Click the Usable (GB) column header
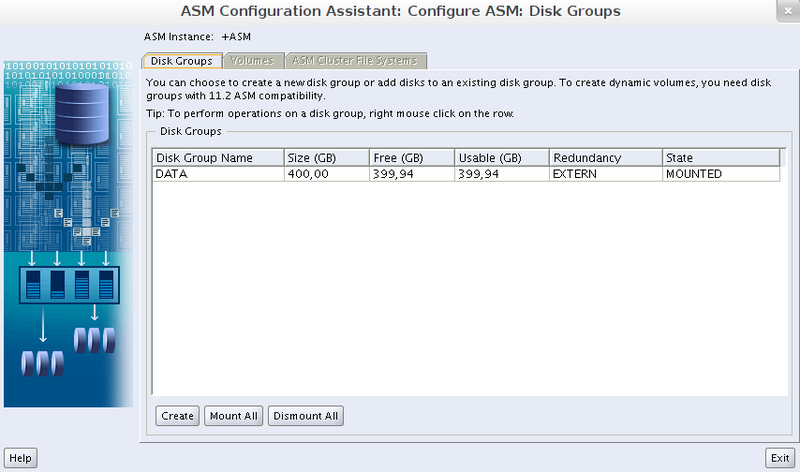The width and height of the screenshot is (800, 472). coord(500,158)
